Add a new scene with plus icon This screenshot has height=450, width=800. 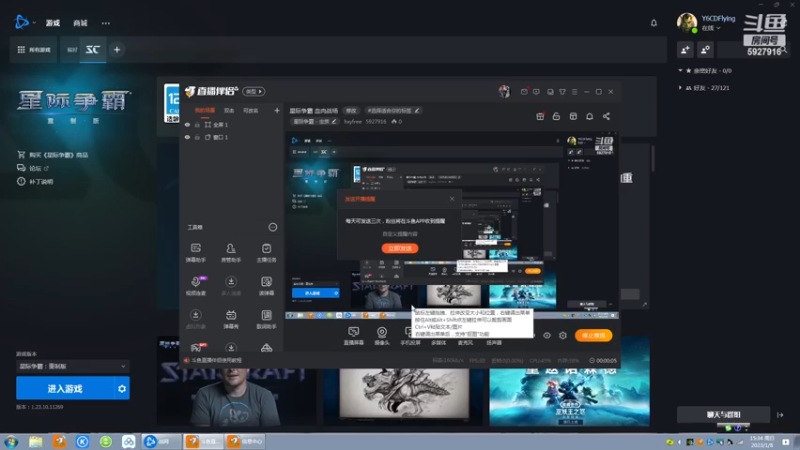277,110
